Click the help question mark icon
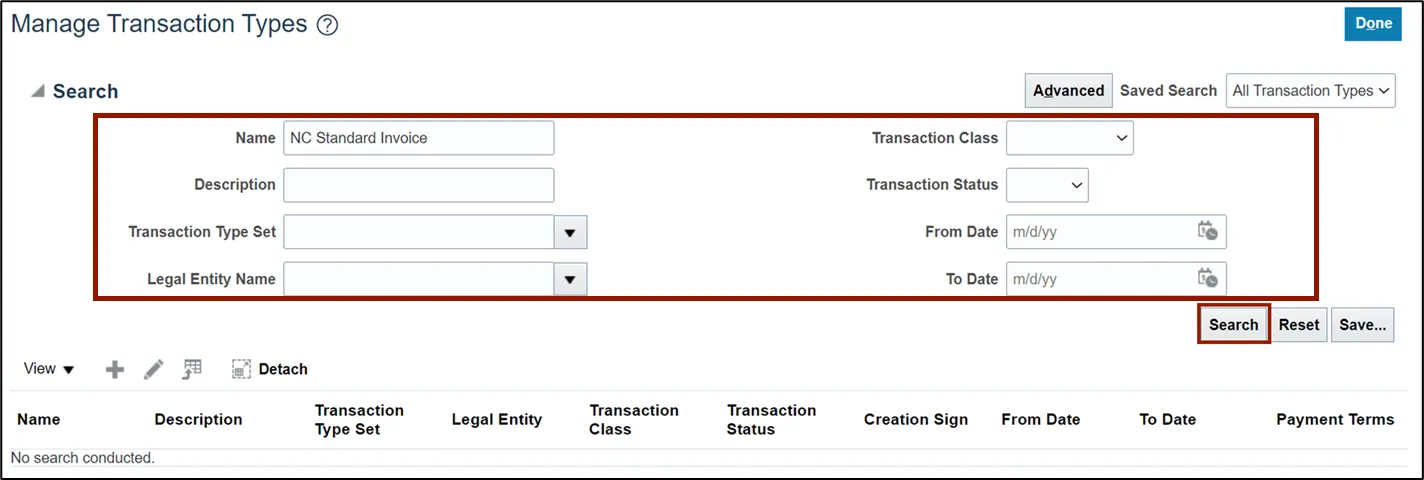The height and width of the screenshot is (480, 1424). tap(327, 26)
